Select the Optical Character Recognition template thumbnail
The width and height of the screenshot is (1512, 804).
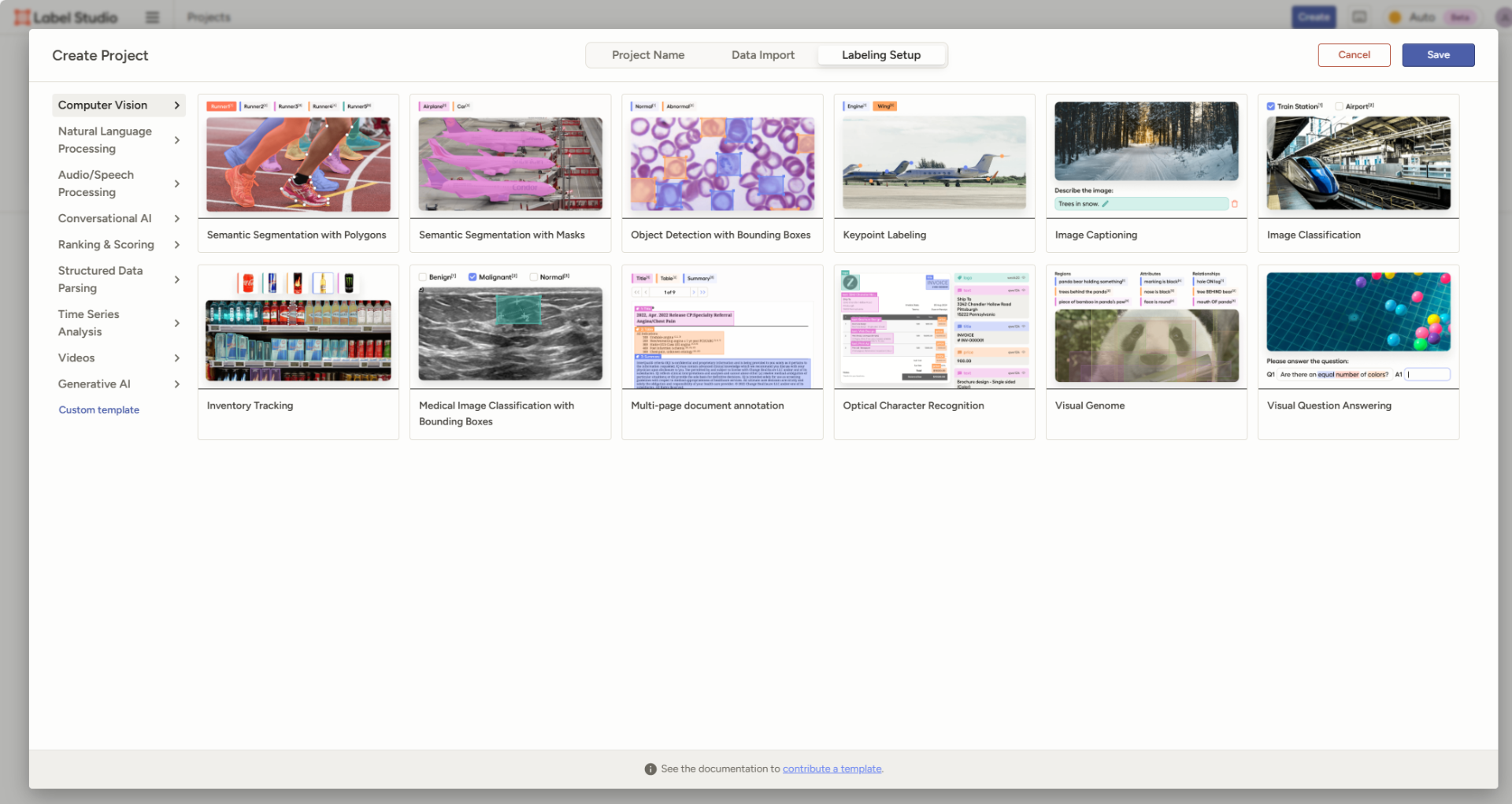(934, 328)
